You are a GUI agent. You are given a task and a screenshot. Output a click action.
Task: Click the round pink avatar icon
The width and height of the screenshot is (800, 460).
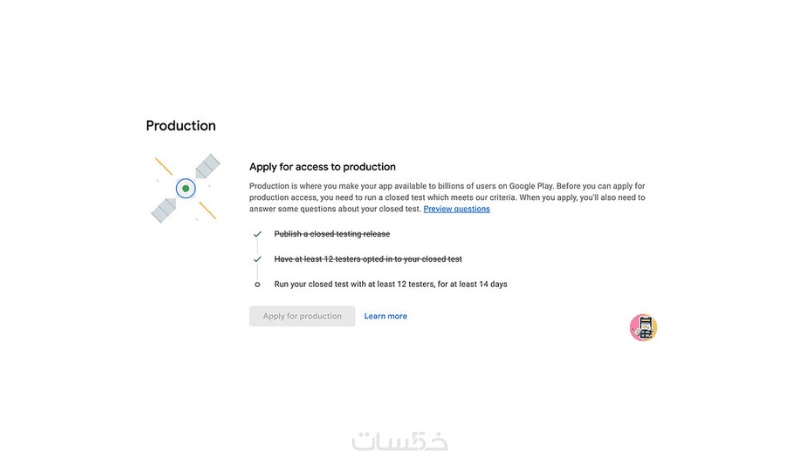tap(643, 327)
